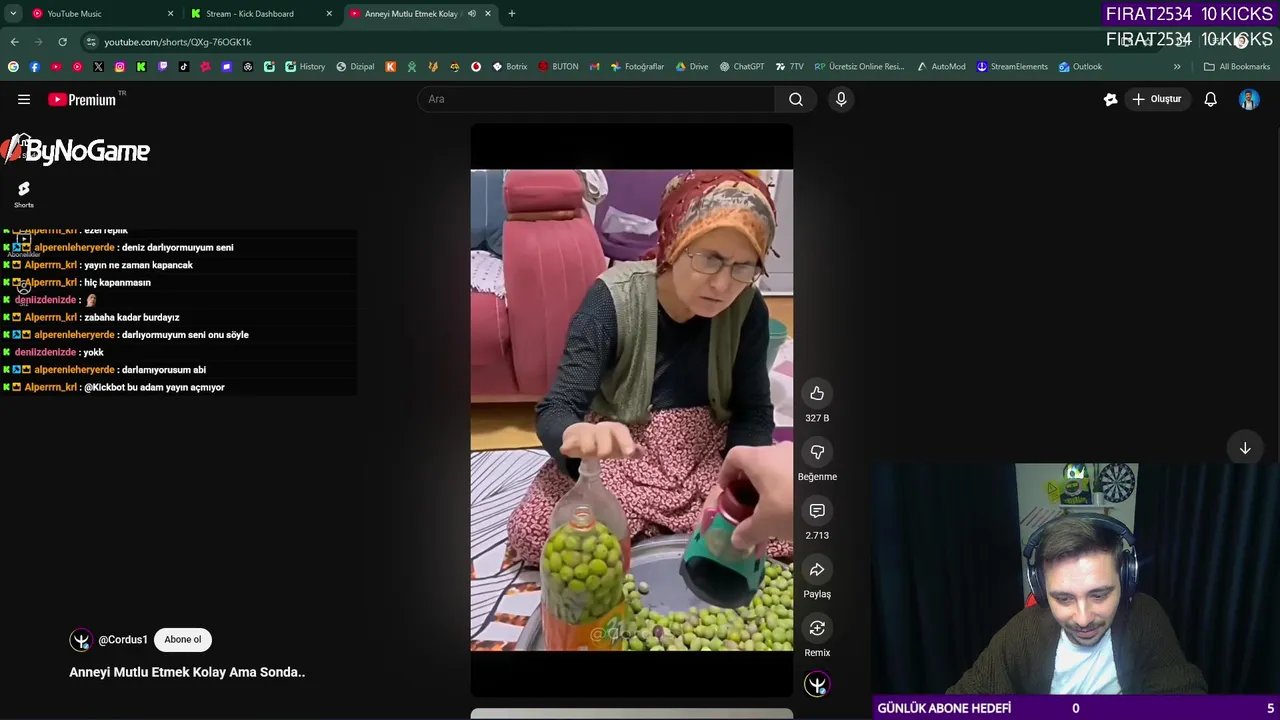
Task: Click the address bar URL
Action: (178, 42)
